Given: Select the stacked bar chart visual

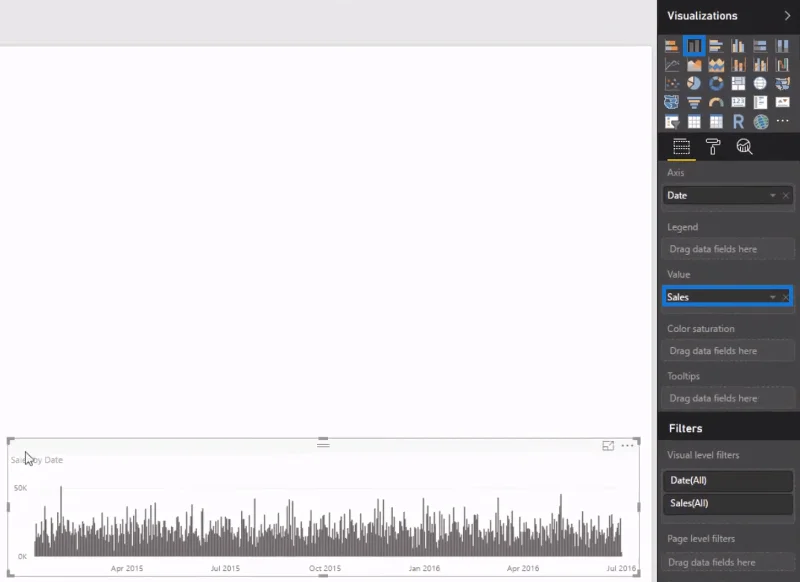Looking at the screenshot, I should [671, 46].
